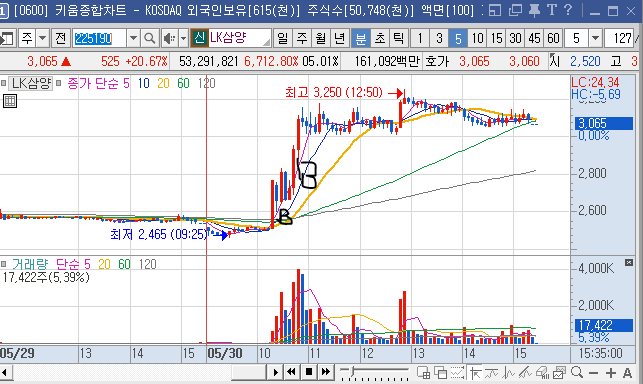Viewport: 643px width, 384px height.
Task: Click the speaker sound alert icon
Action: click(169, 39)
